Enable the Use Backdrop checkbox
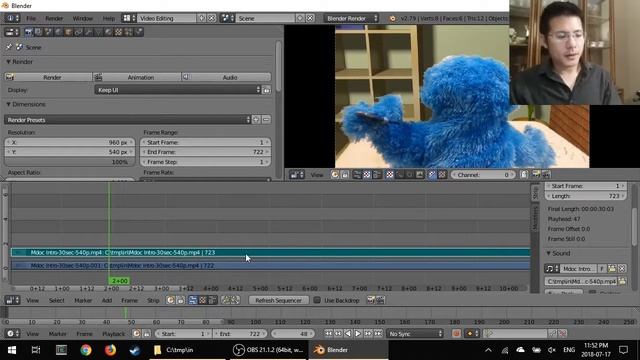The height and width of the screenshot is (360, 640). 317,300
